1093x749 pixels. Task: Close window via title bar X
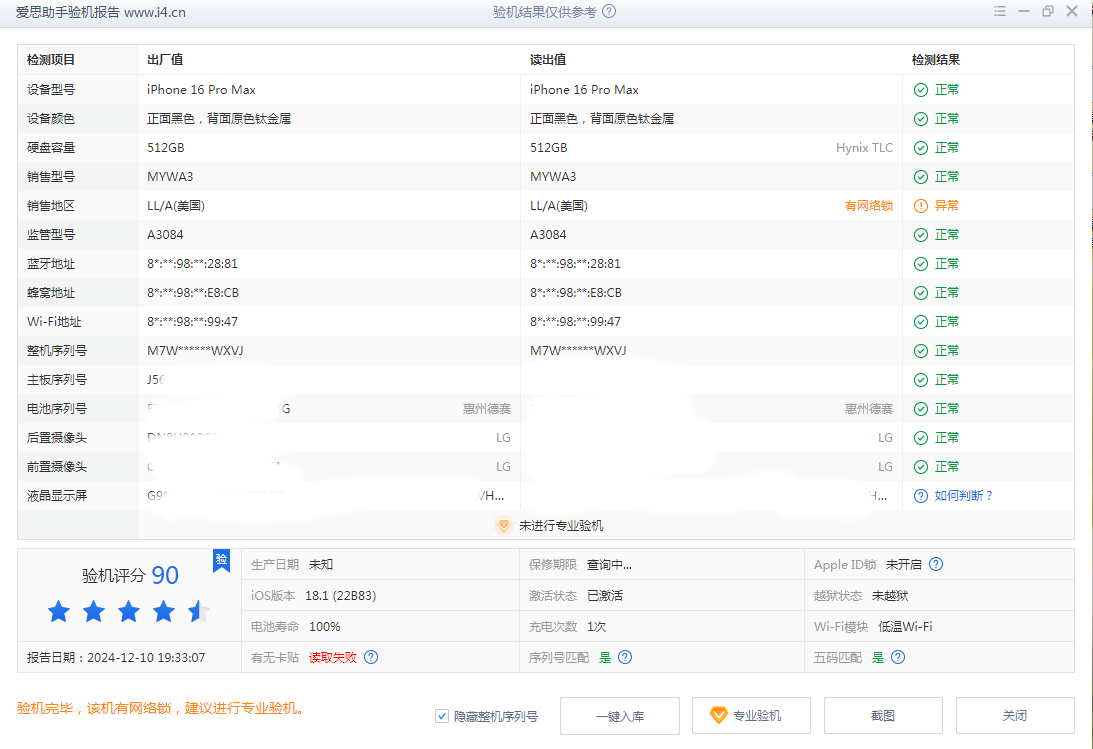pos(1072,11)
